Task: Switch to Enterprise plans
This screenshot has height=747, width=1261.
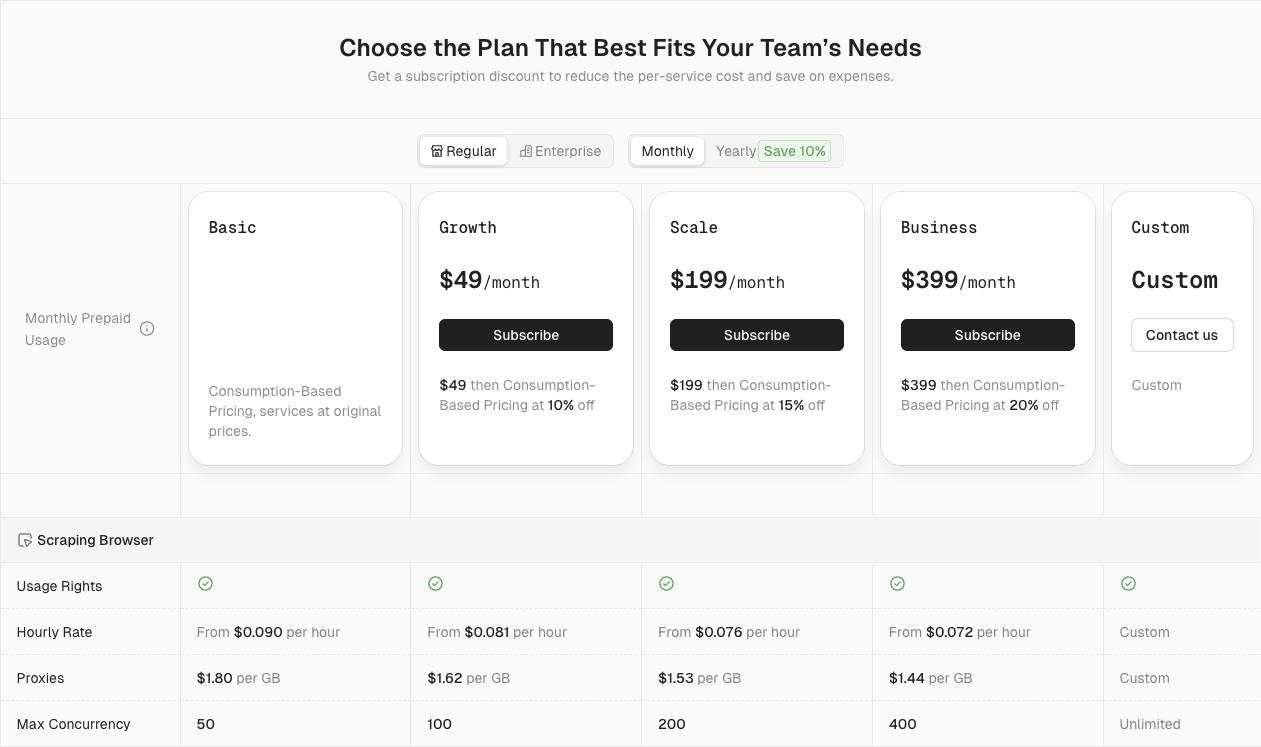Action: point(560,151)
